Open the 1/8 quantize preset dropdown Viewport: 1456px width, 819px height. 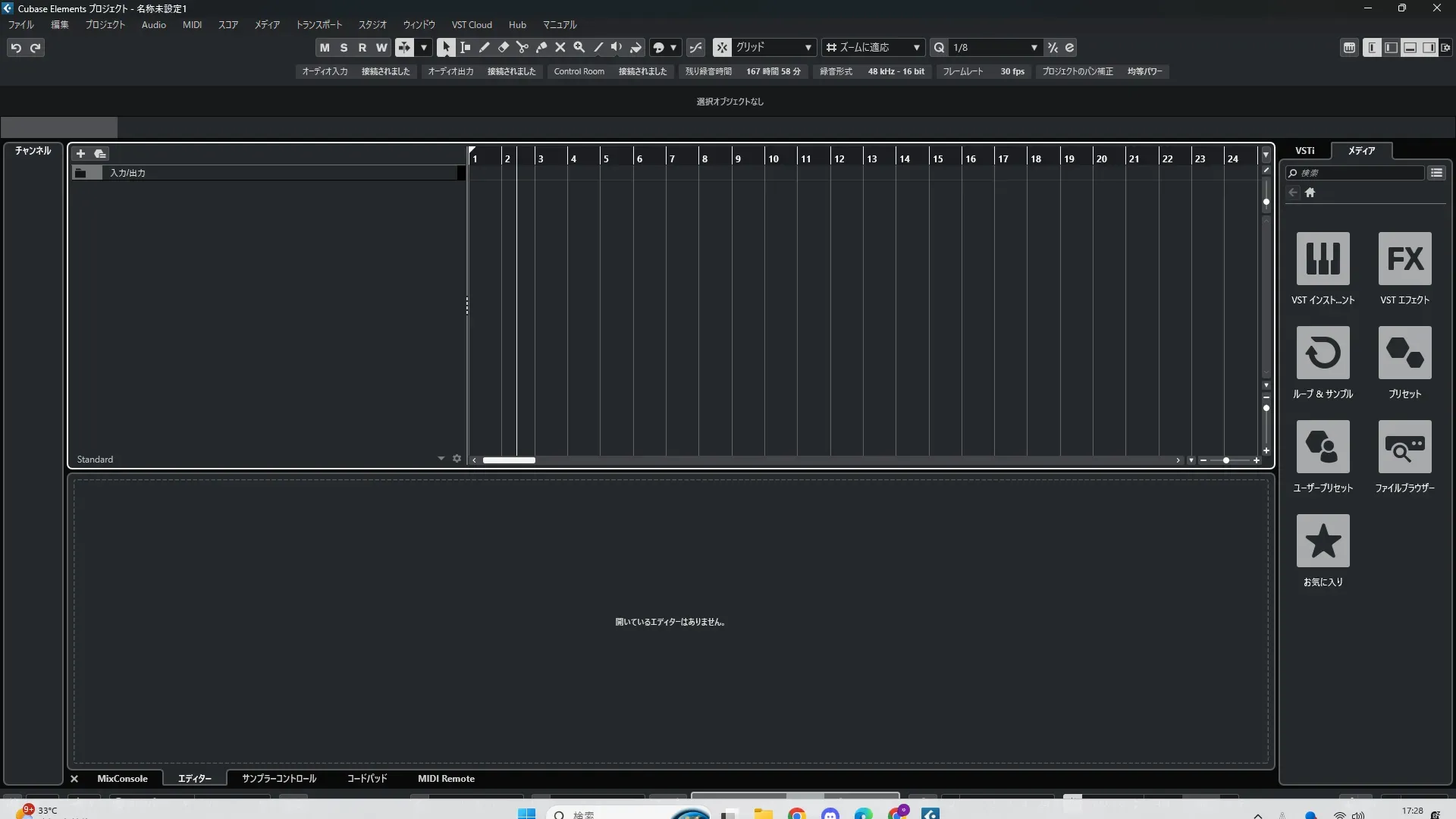995,47
